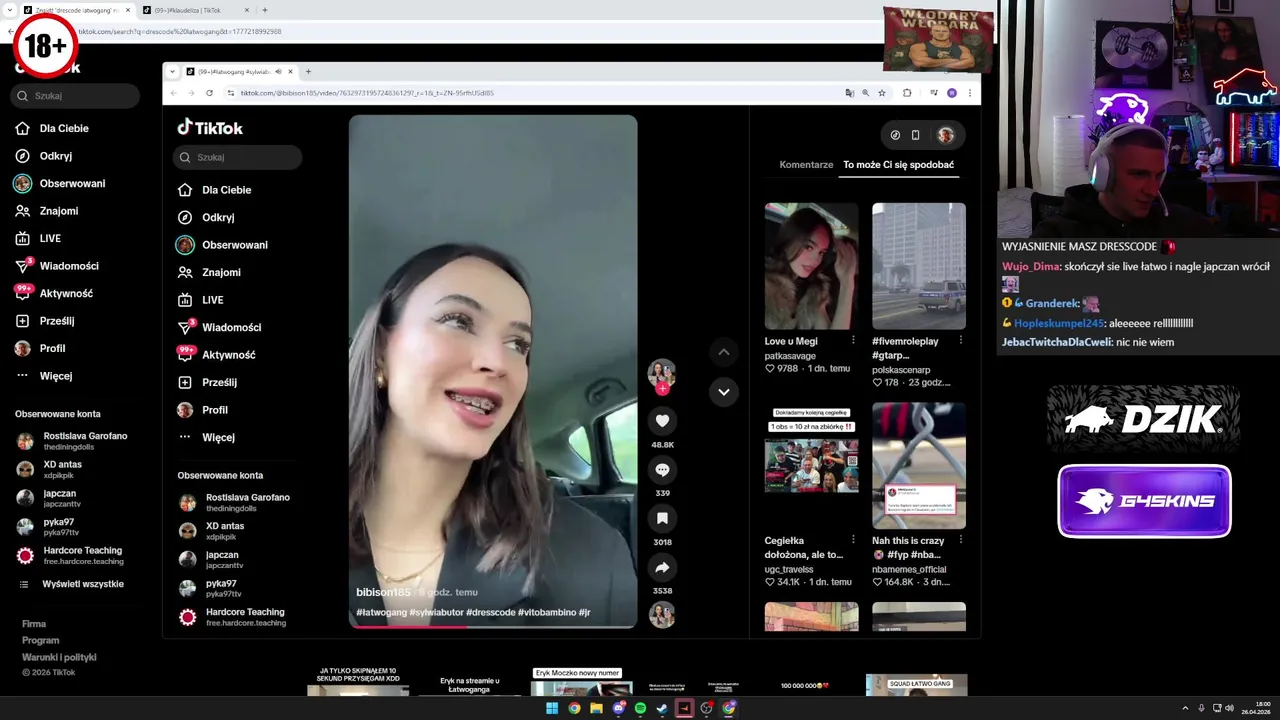This screenshot has height=720, width=1280.
Task: Open the Windows Start menu
Action: coord(552,708)
